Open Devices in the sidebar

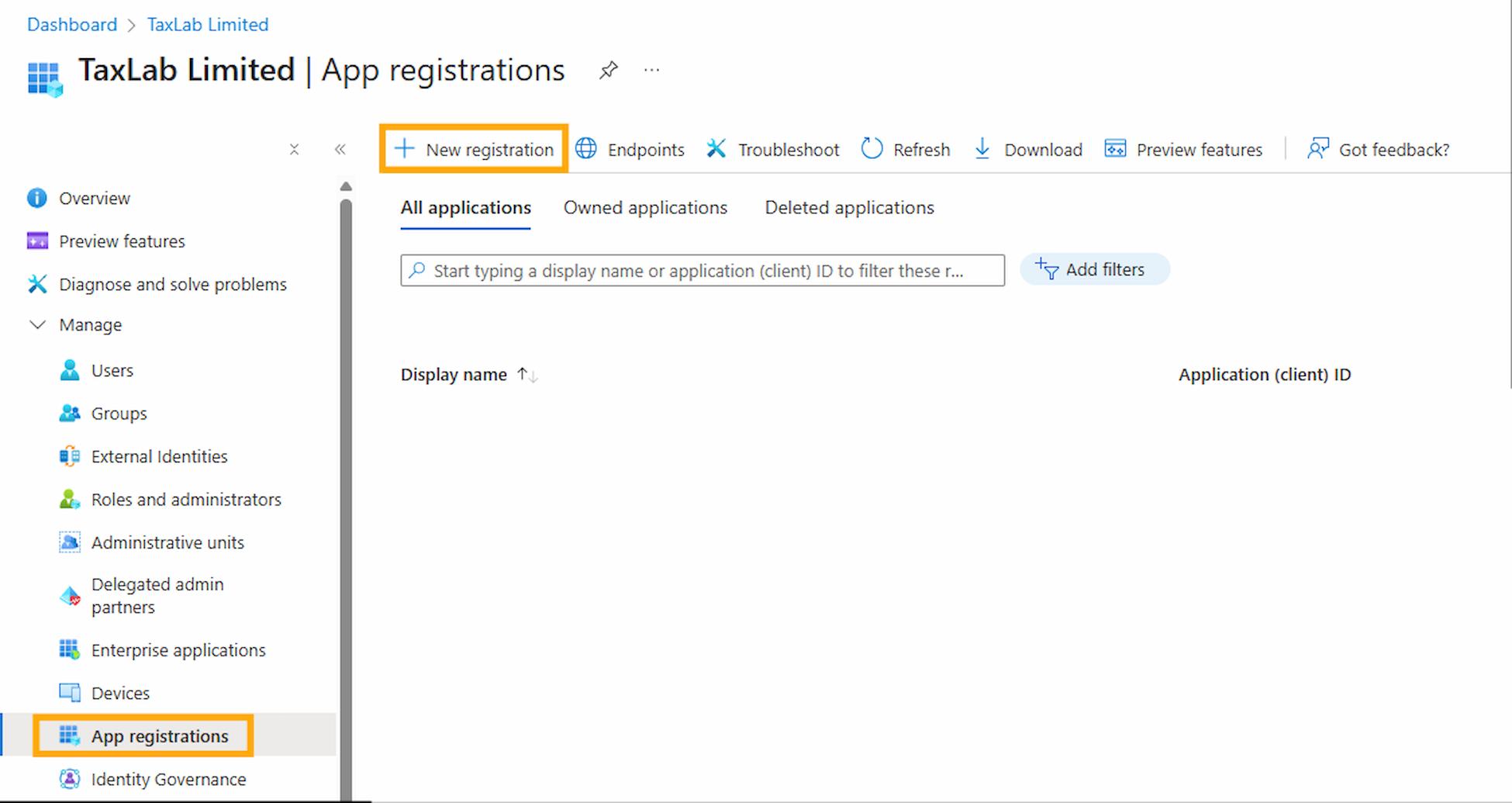[120, 693]
